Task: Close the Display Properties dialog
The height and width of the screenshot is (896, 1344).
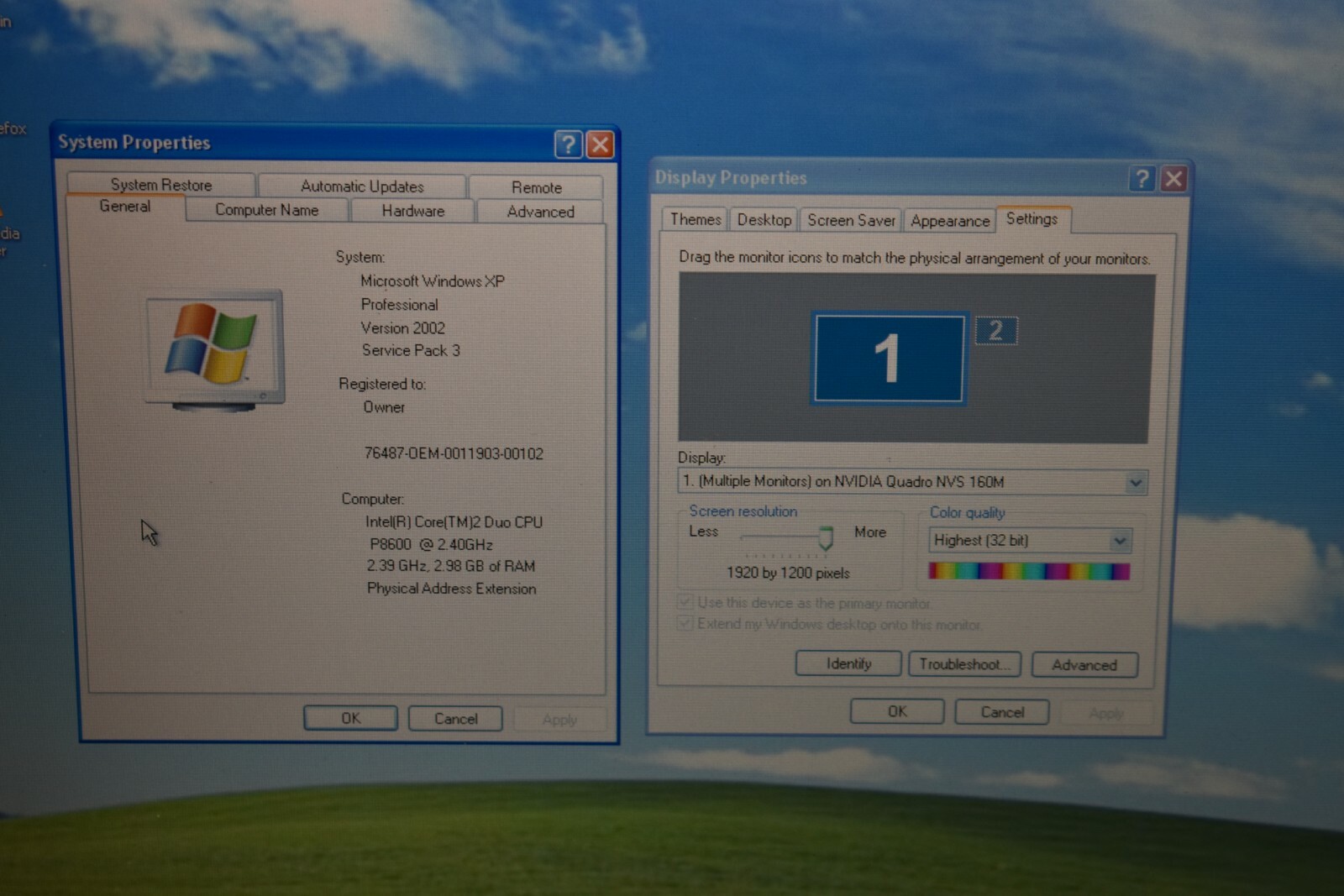Action: click(1173, 178)
